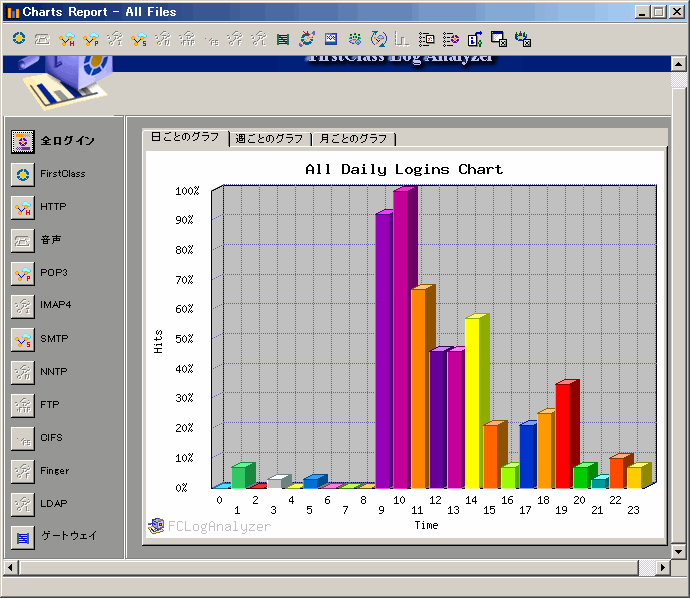Select the POP3 sidebar icon

[23, 273]
